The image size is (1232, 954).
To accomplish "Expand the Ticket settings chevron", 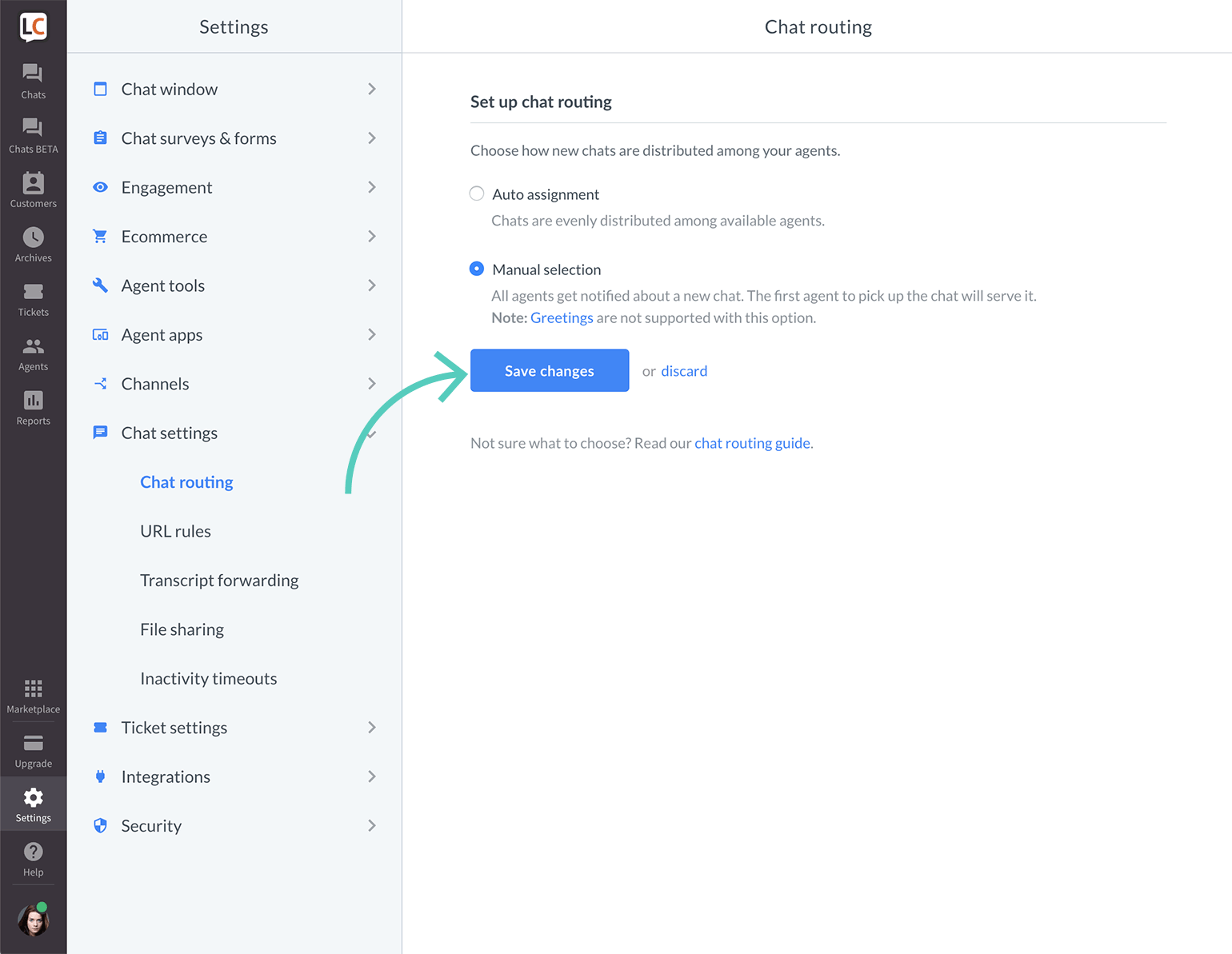I will click(x=372, y=728).
